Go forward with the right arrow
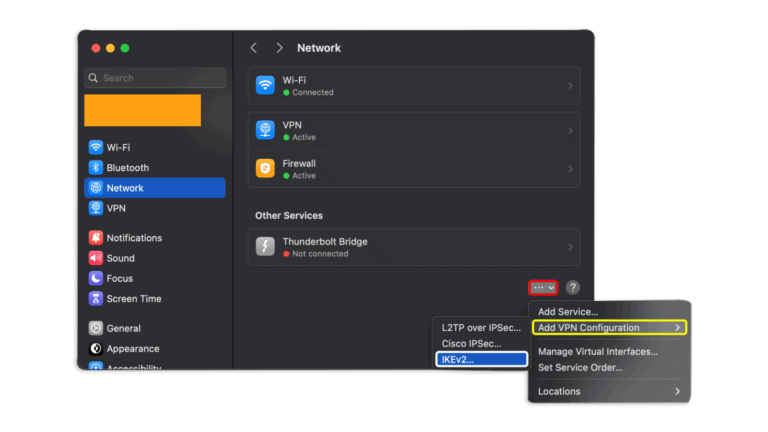768x432 pixels. click(279, 48)
